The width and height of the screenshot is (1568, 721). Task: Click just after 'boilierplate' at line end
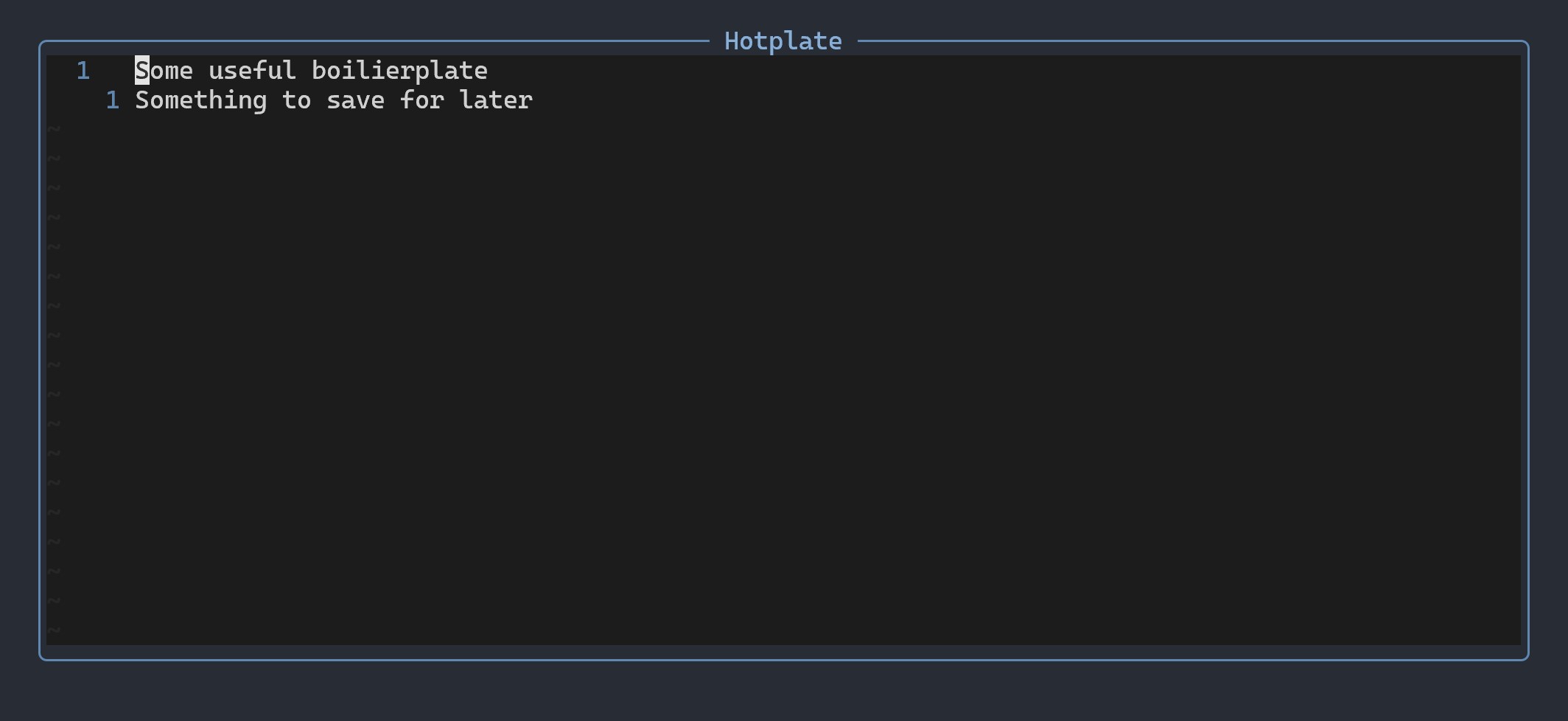(495, 71)
